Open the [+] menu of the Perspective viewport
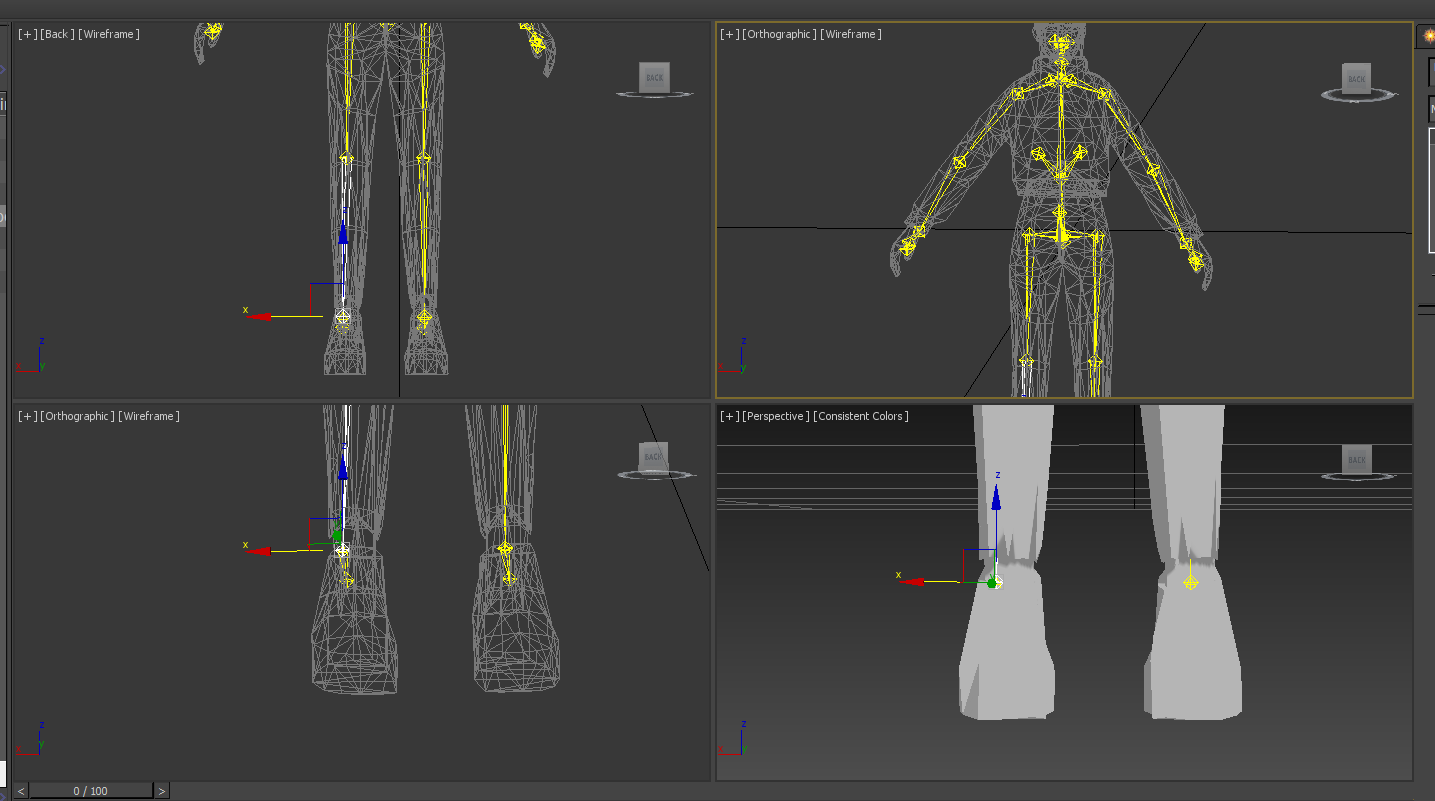The image size is (1435, 801). 729,416
